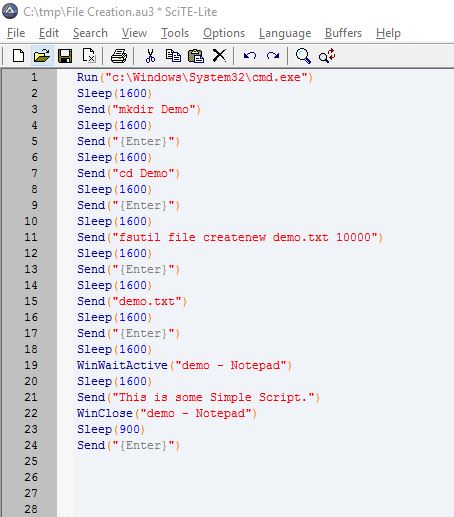Click WinWaitActive keyword on line 19

coord(122,365)
